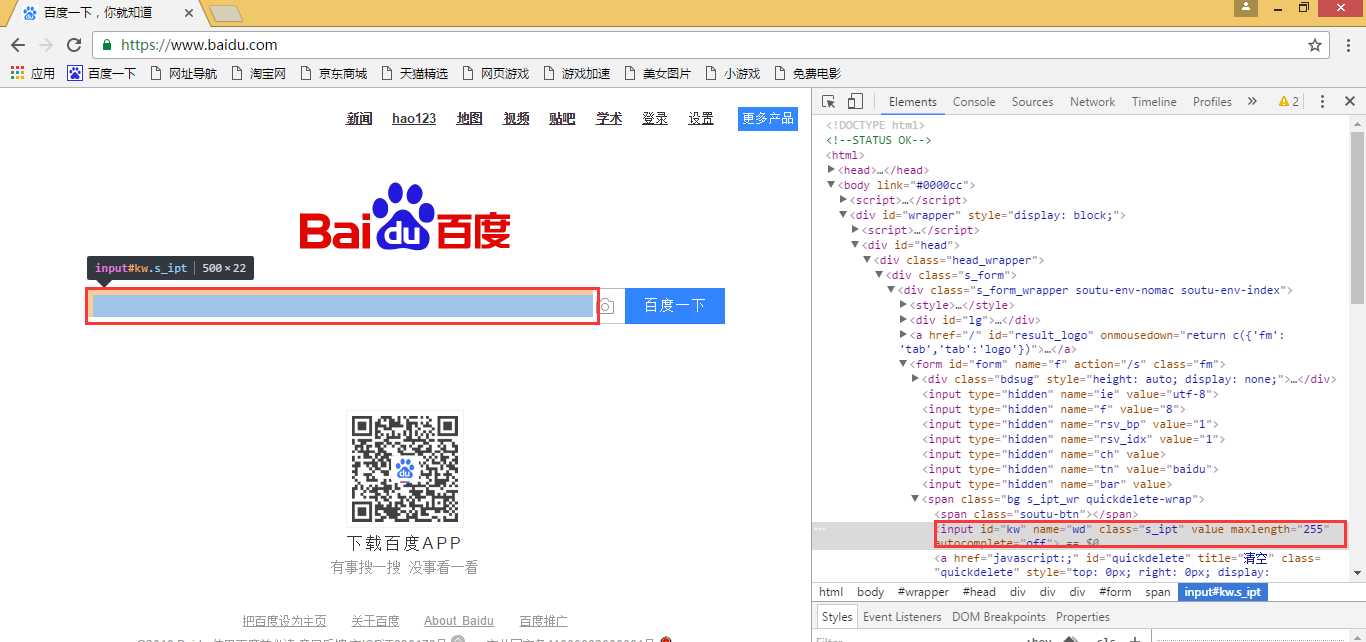Open the 淘宝网 bookmark
Viewport: 1366px width, 642px height.
coord(258,73)
